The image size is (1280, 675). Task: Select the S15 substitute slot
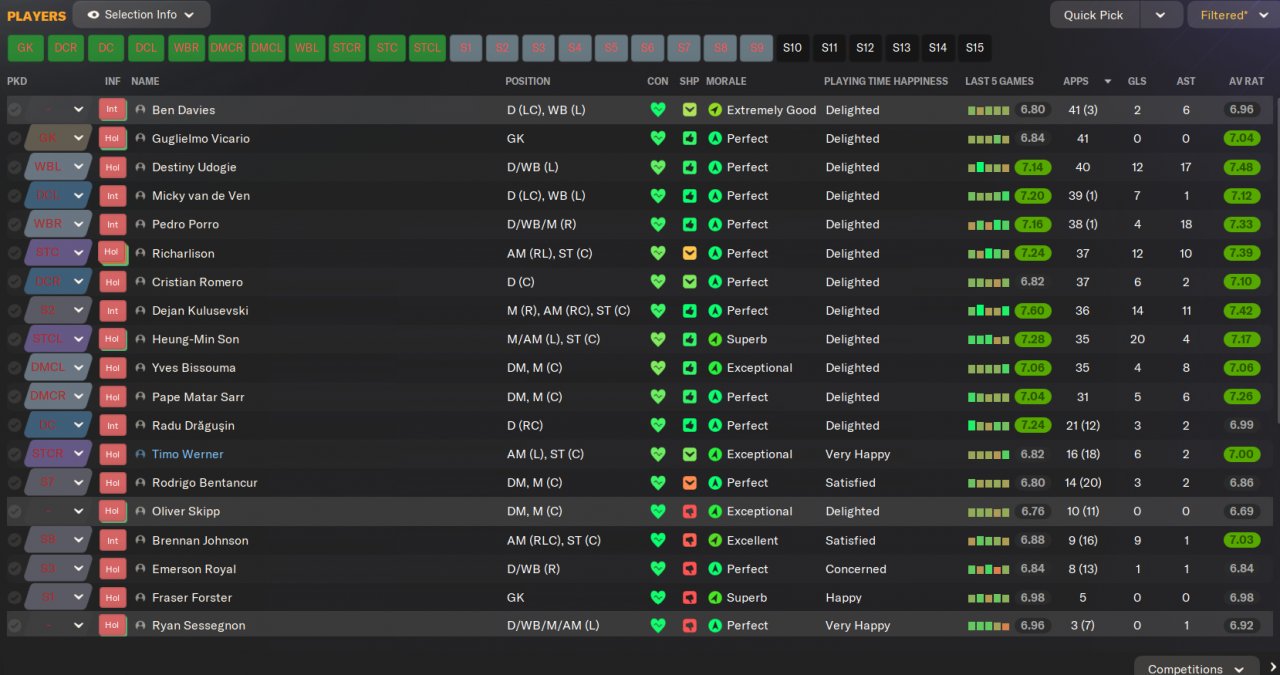[974, 48]
